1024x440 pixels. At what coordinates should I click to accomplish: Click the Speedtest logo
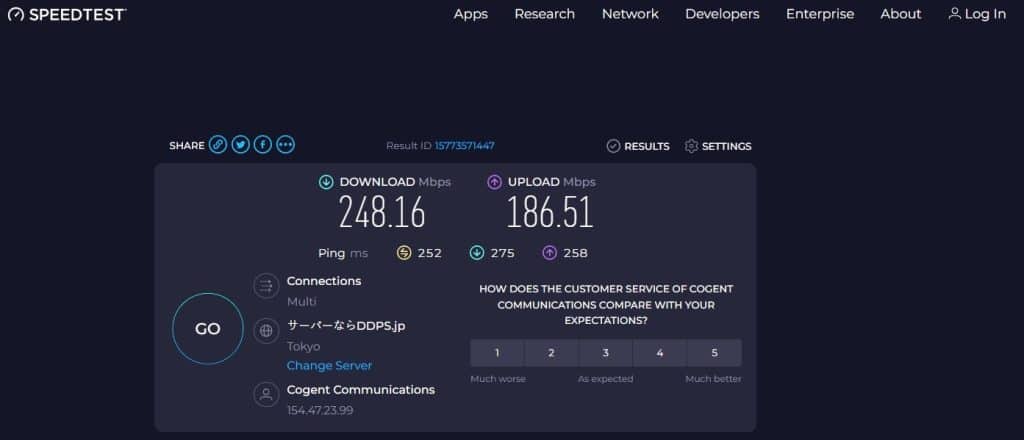[67, 14]
